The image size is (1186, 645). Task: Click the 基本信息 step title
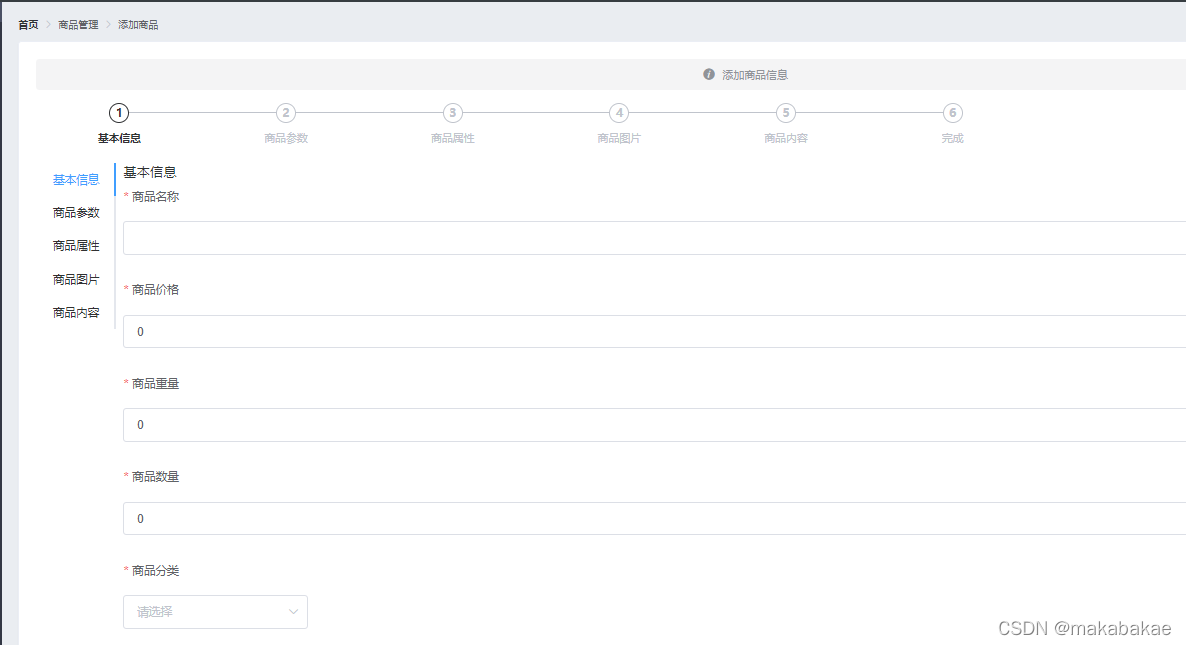(x=120, y=138)
